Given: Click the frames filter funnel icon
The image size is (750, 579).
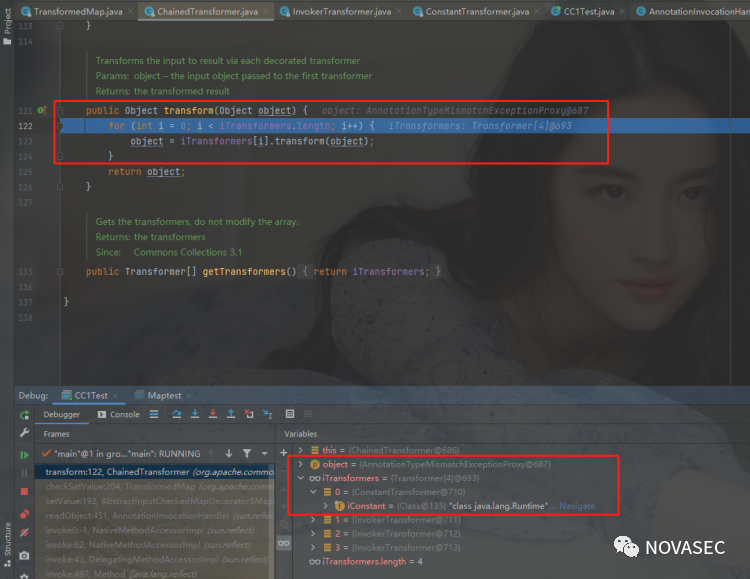Looking at the screenshot, I should pos(247,454).
